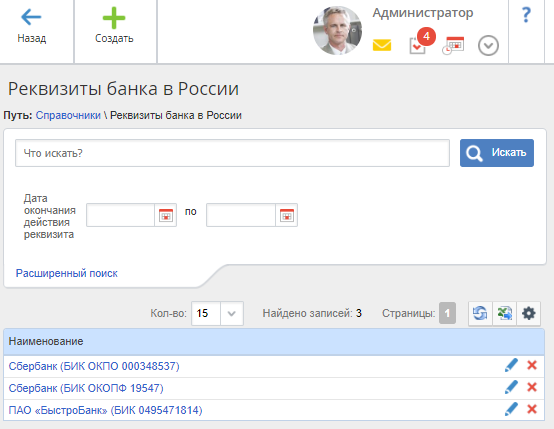Expand the circled chevron user menu
Screen dimensions: 554x429
(x=488, y=46)
